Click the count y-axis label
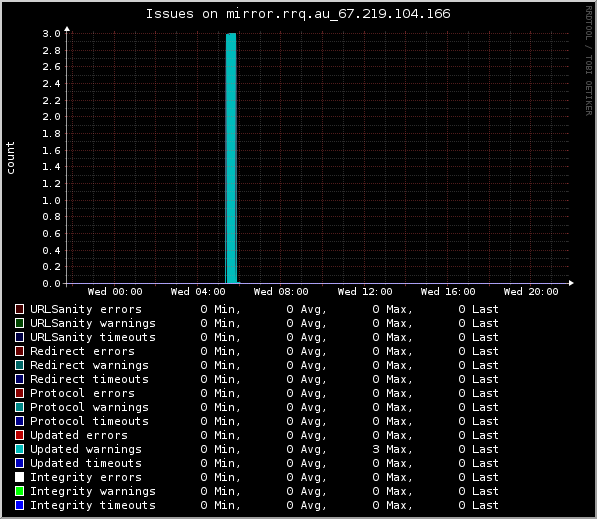Viewport: 597px width, 519px height. 10,158
